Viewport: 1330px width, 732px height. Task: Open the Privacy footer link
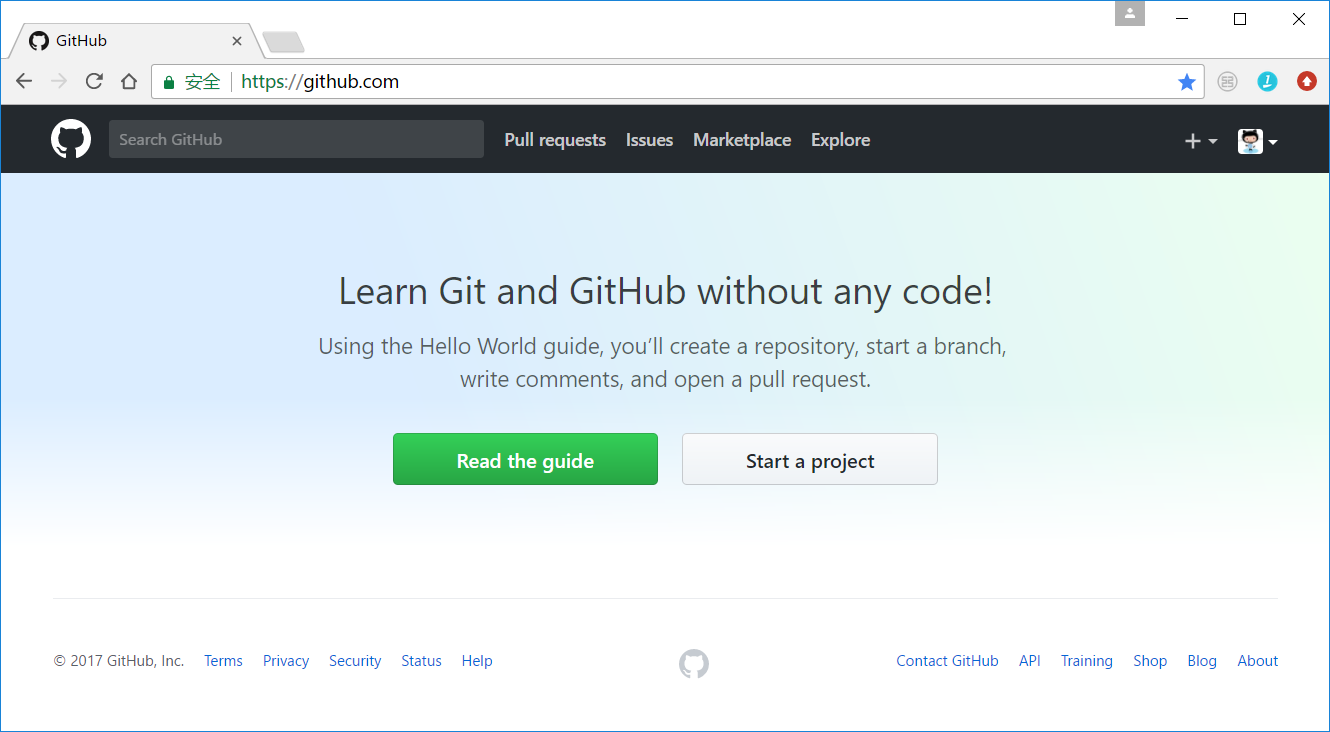click(x=286, y=661)
